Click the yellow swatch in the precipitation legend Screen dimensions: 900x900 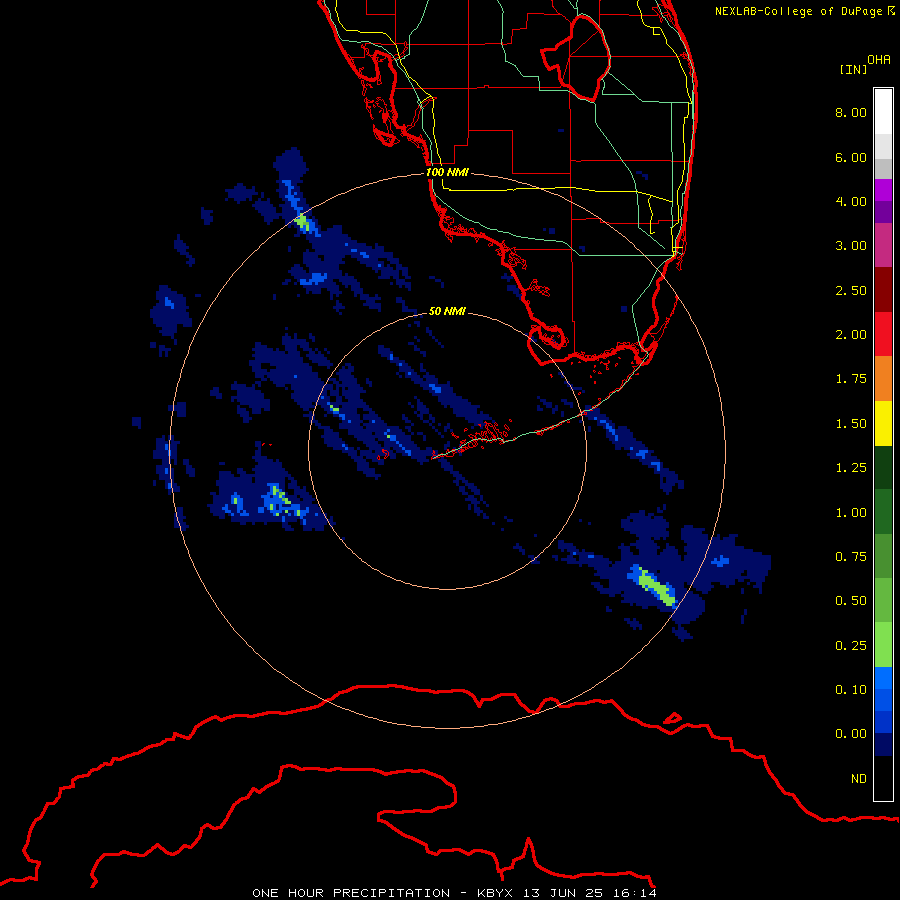click(883, 423)
